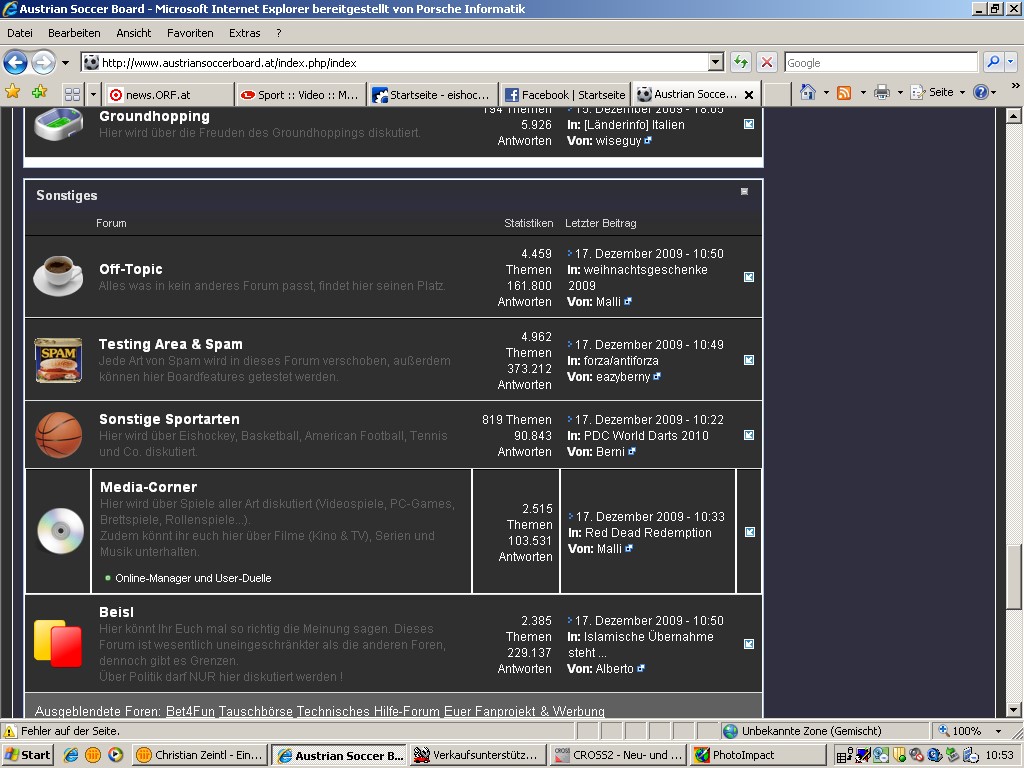Image resolution: width=1024 pixels, height=768 pixels.
Task: Switch to the news.ORF.at tab
Action: click(168, 95)
